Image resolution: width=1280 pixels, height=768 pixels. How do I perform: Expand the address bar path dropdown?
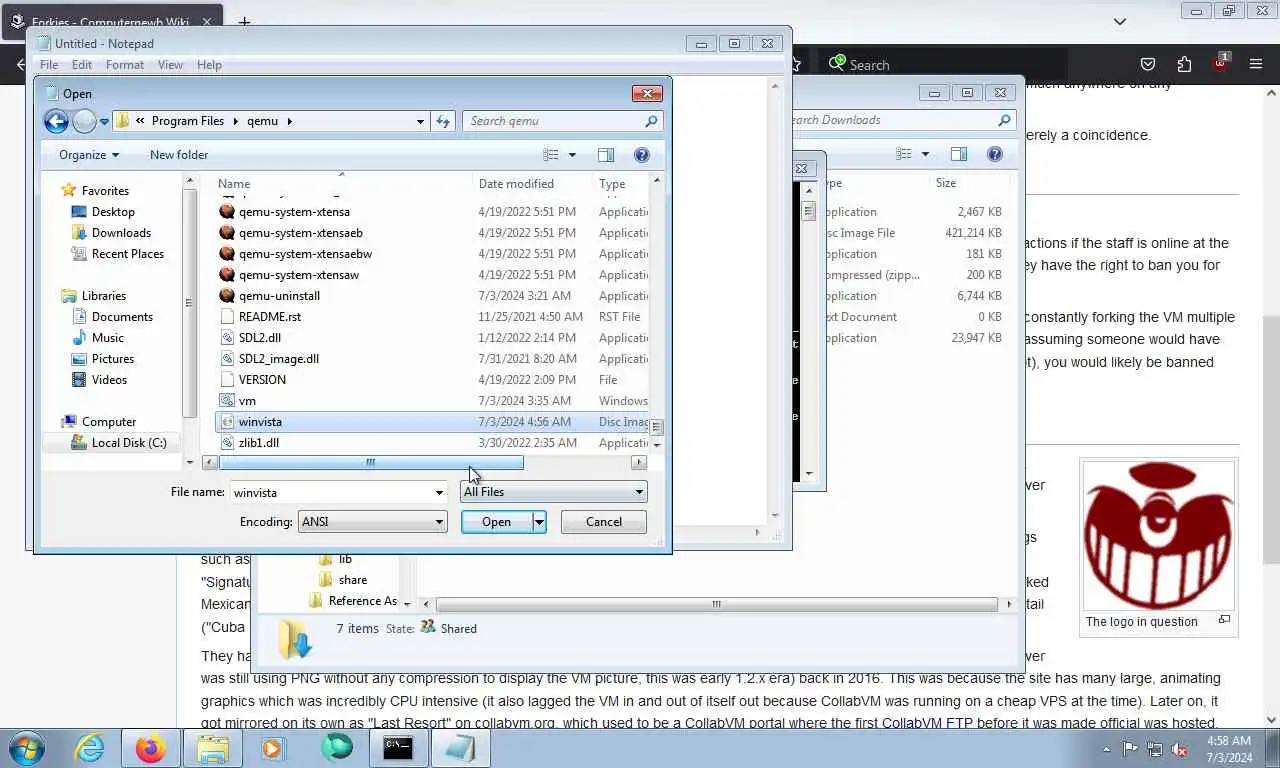(x=420, y=121)
